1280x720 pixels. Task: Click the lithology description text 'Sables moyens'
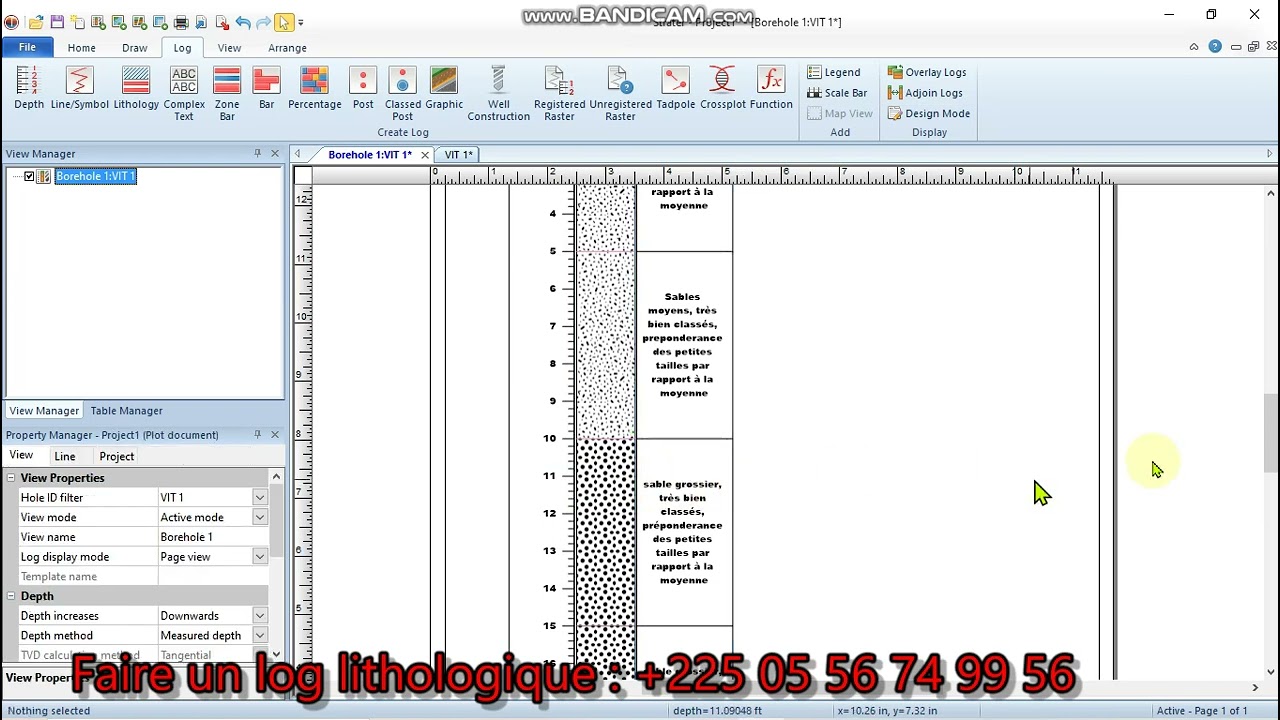point(684,344)
